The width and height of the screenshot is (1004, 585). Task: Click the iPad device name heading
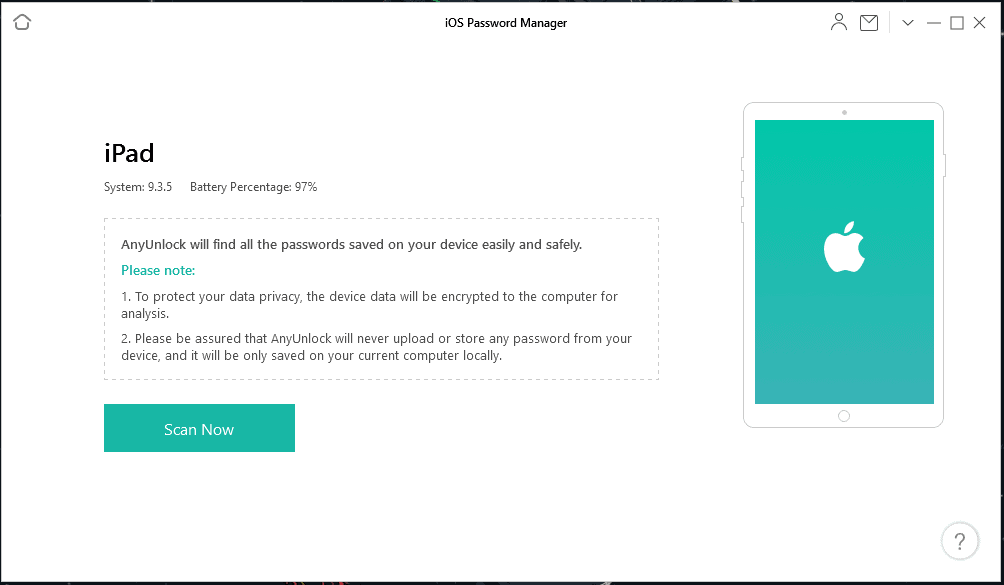coord(129,153)
